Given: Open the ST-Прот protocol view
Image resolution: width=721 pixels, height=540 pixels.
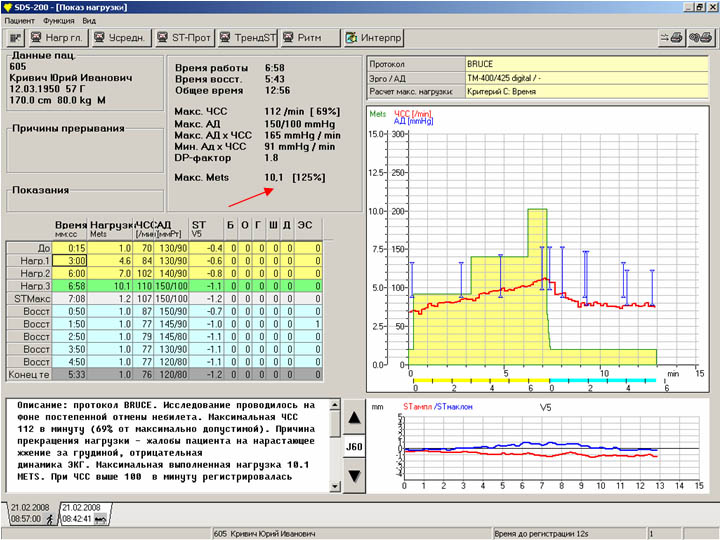Looking at the screenshot, I should tap(183, 38).
